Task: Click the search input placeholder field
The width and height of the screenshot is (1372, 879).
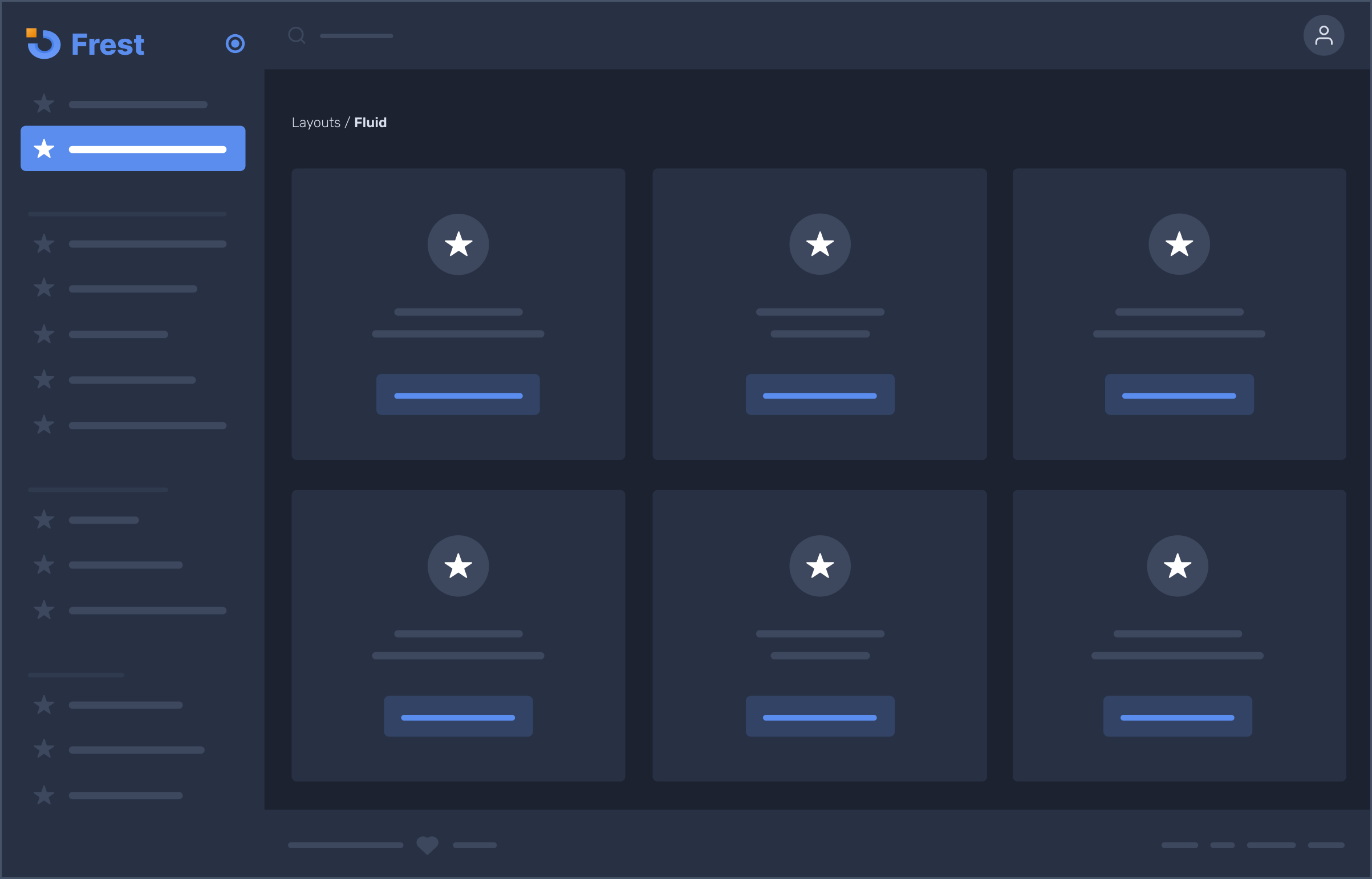Action: pyautogui.click(x=356, y=36)
